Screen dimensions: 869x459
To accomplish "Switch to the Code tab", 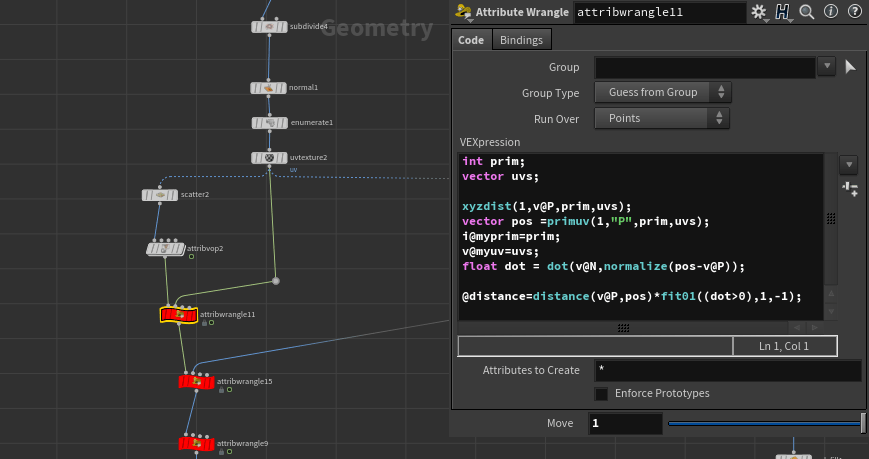I will pos(471,40).
